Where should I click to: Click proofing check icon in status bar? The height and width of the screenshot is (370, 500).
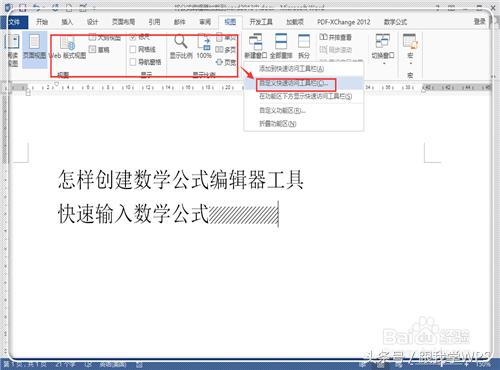pos(88,365)
